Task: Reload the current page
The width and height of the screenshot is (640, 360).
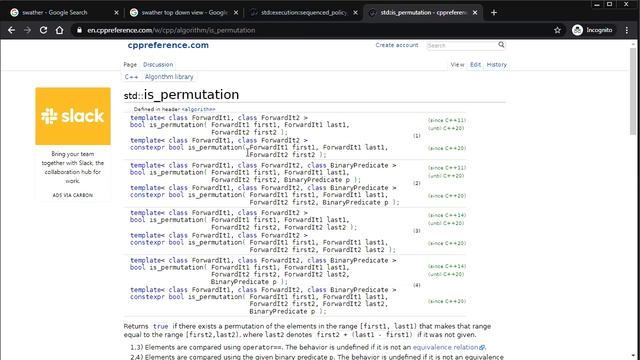Action: (x=43, y=30)
